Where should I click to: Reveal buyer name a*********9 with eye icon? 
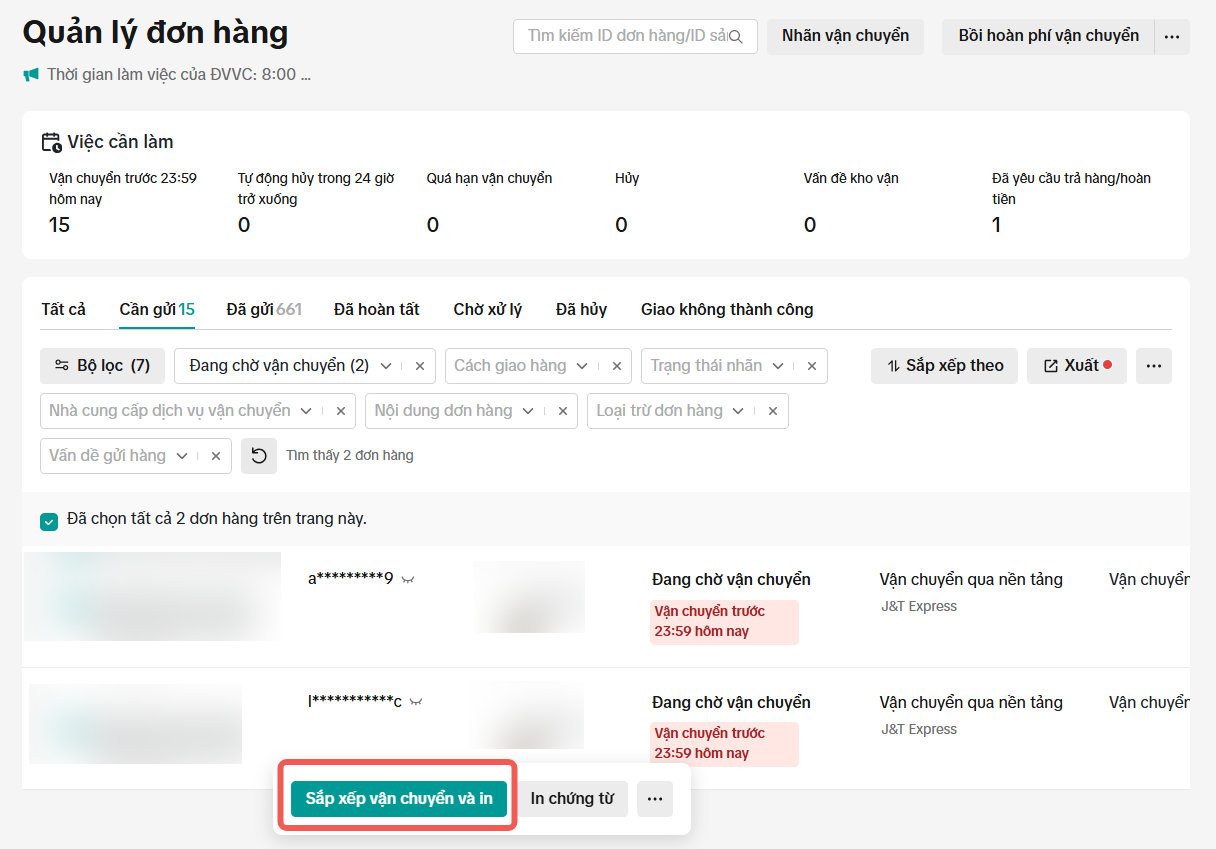pos(408,579)
